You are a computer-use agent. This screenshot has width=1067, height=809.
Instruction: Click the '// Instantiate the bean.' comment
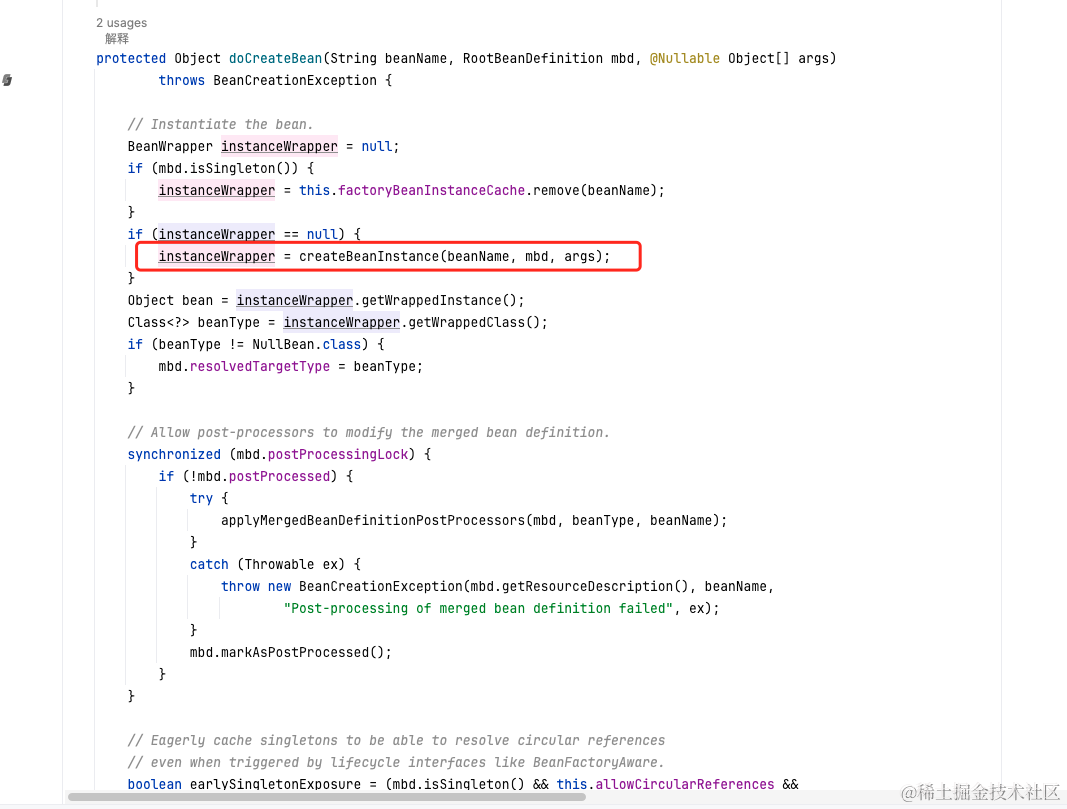(x=220, y=125)
